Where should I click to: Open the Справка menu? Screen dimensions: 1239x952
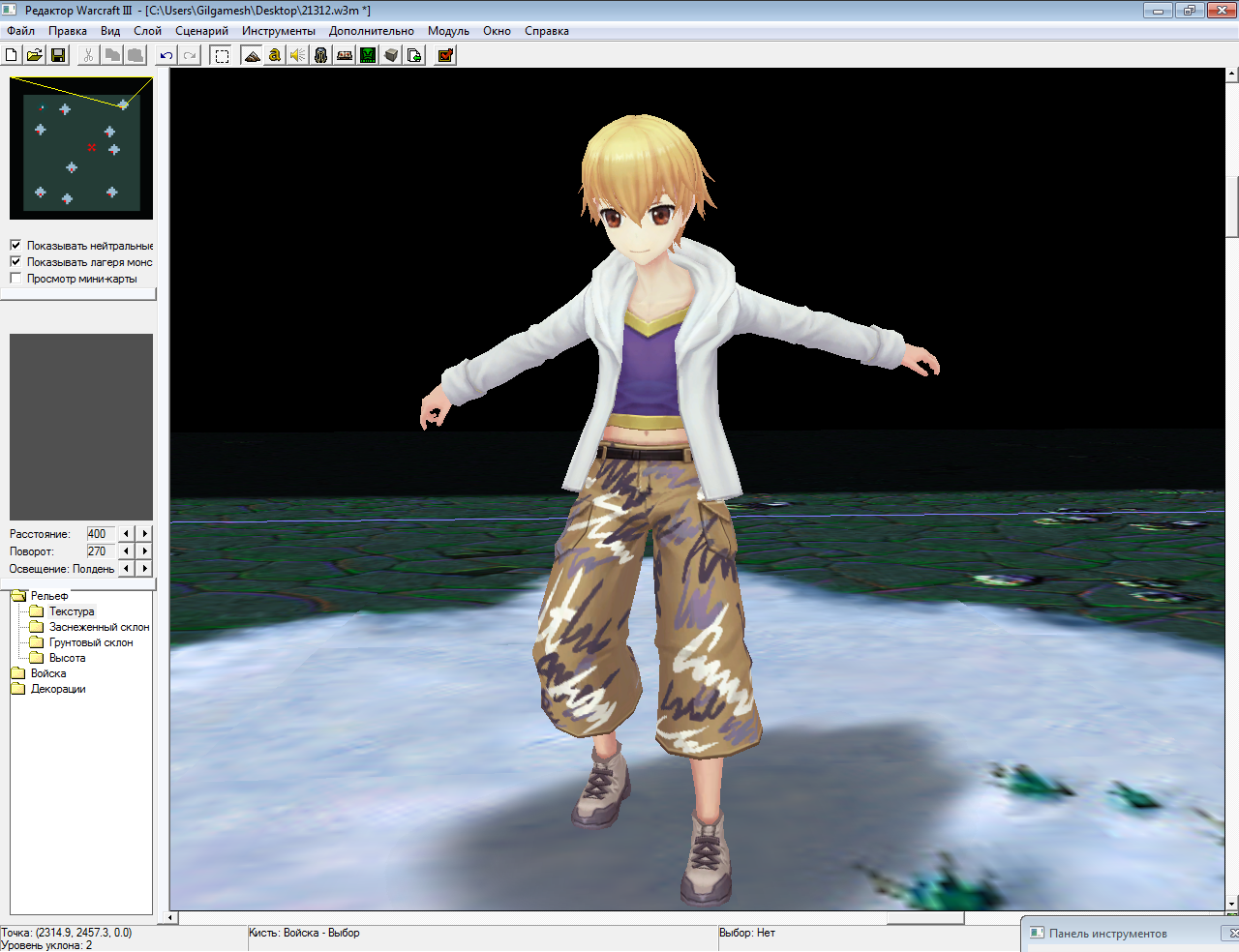546,31
